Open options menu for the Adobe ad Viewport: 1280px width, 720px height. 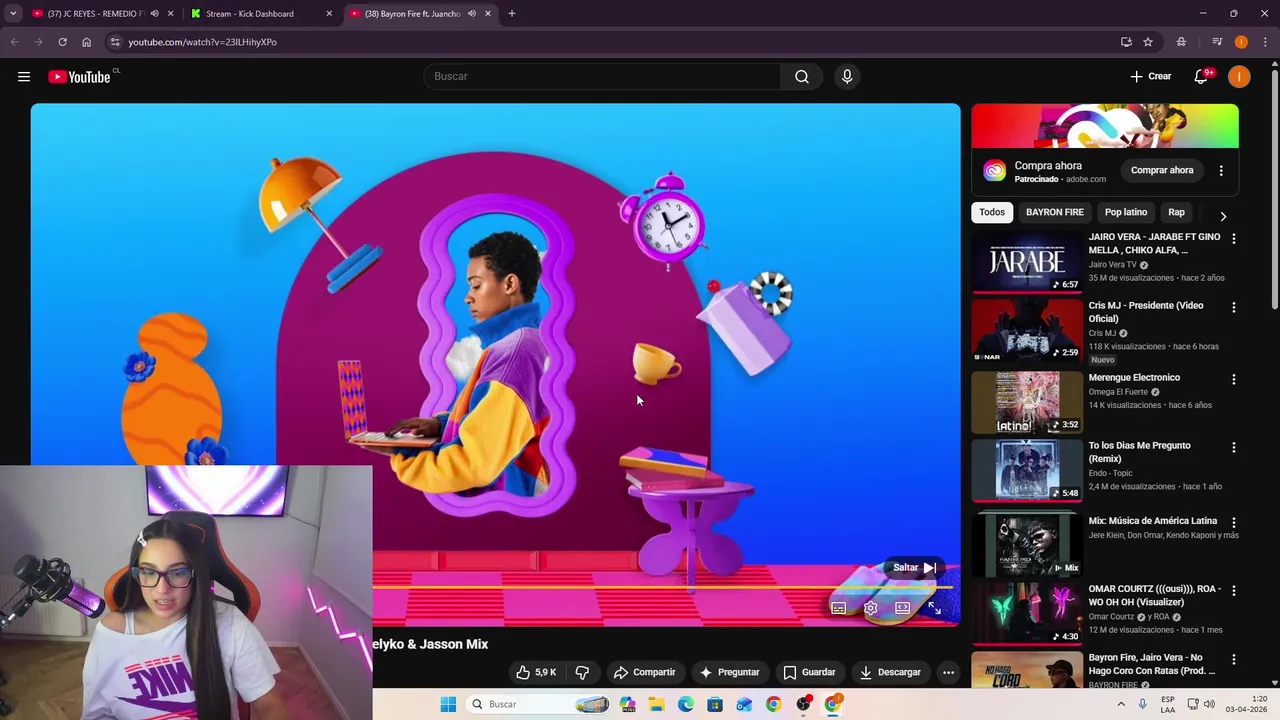pos(1221,171)
